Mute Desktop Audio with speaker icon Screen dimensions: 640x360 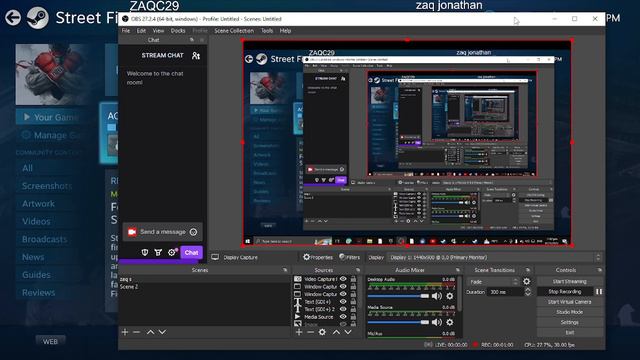[437, 296]
